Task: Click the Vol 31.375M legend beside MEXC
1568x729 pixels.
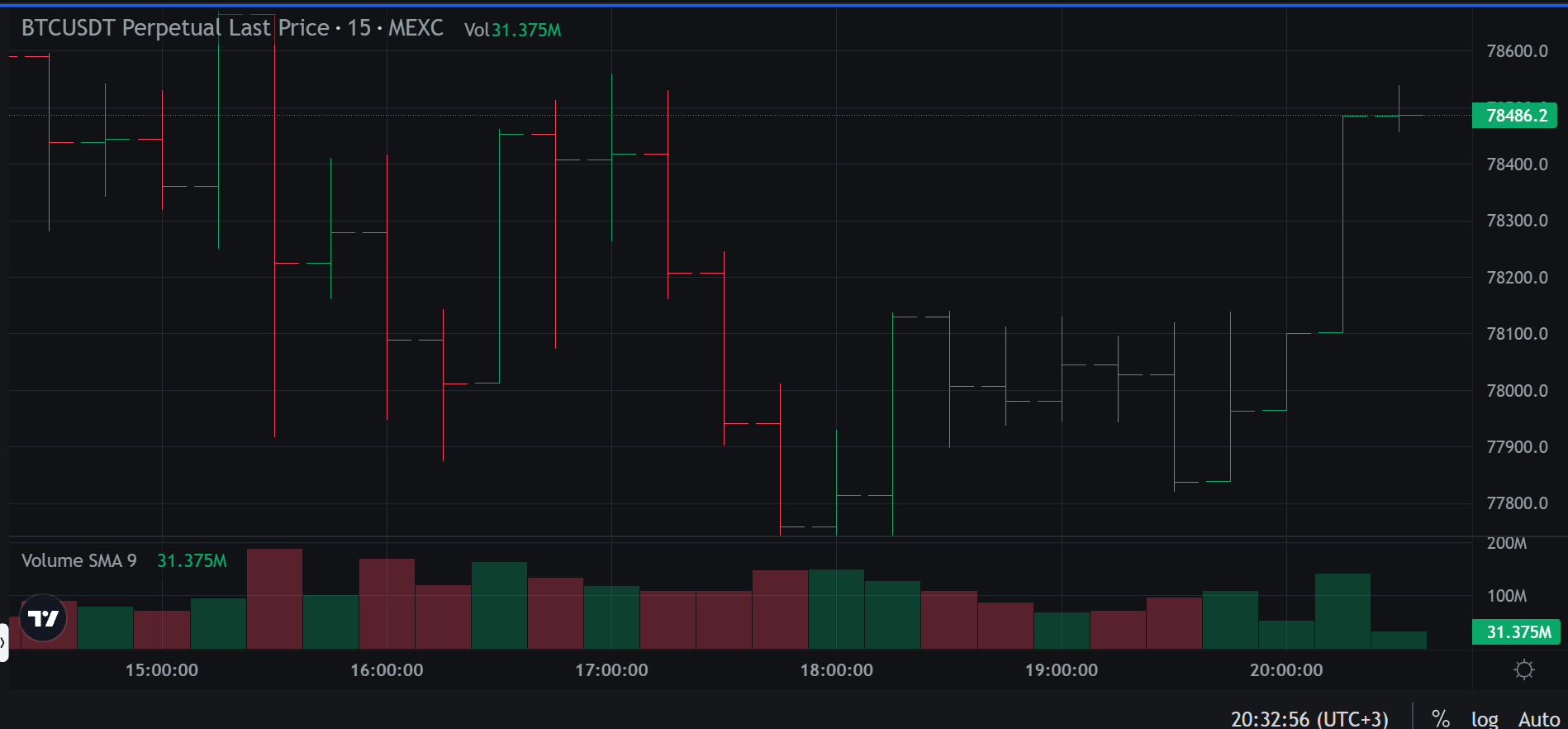Action: click(x=512, y=30)
